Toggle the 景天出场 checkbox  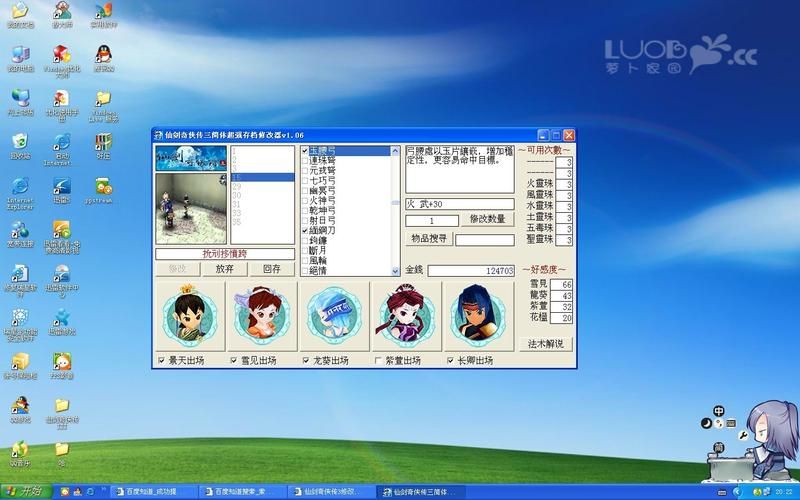(x=162, y=360)
